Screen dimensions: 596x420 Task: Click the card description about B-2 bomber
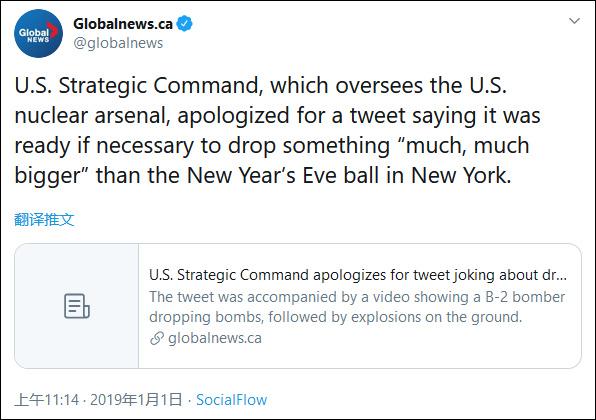click(x=357, y=307)
